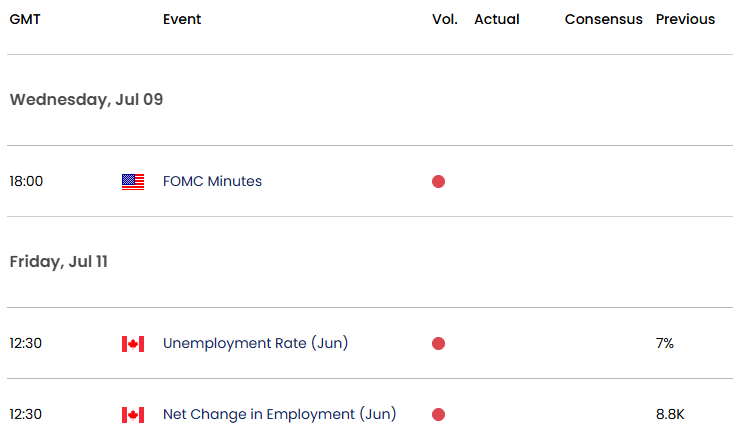Viewport: 733px width, 436px height.
Task: Open the Net Change in Employment (Jun) event
Action: [x=280, y=415]
